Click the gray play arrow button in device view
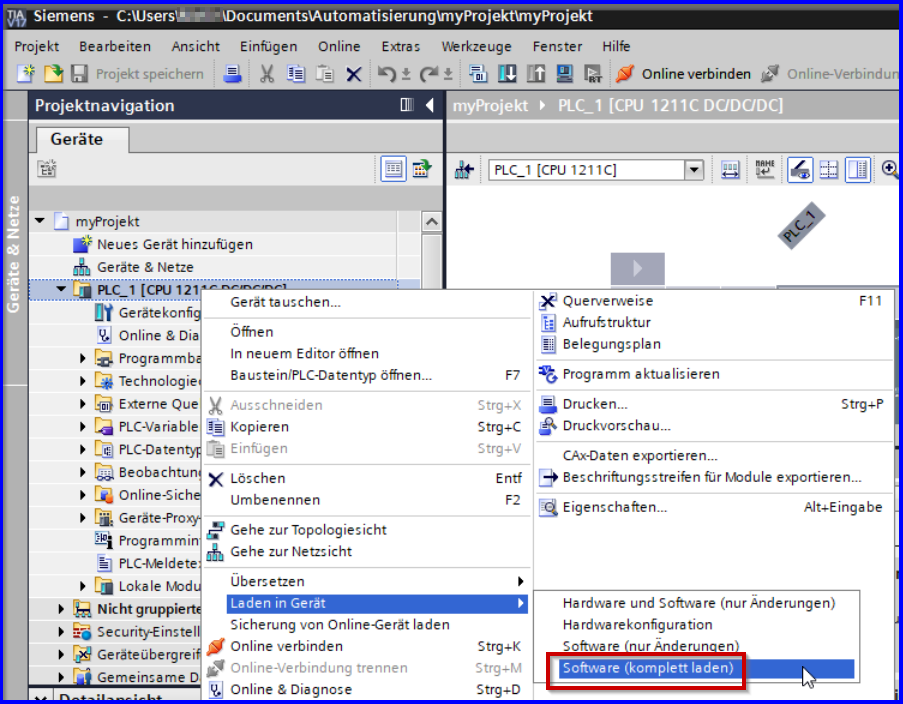Viewport: 903px width, 704px height. coord(638,268)
